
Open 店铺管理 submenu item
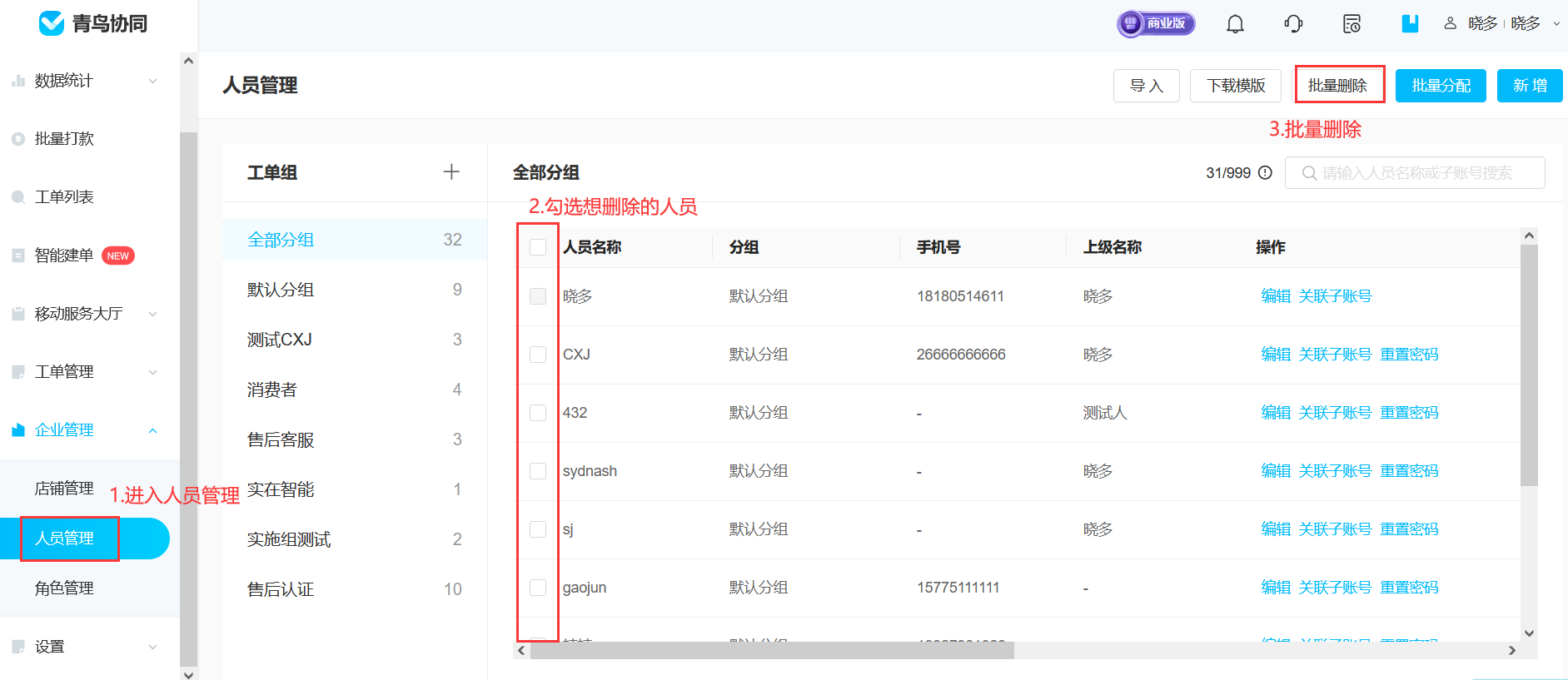point(64,489)
